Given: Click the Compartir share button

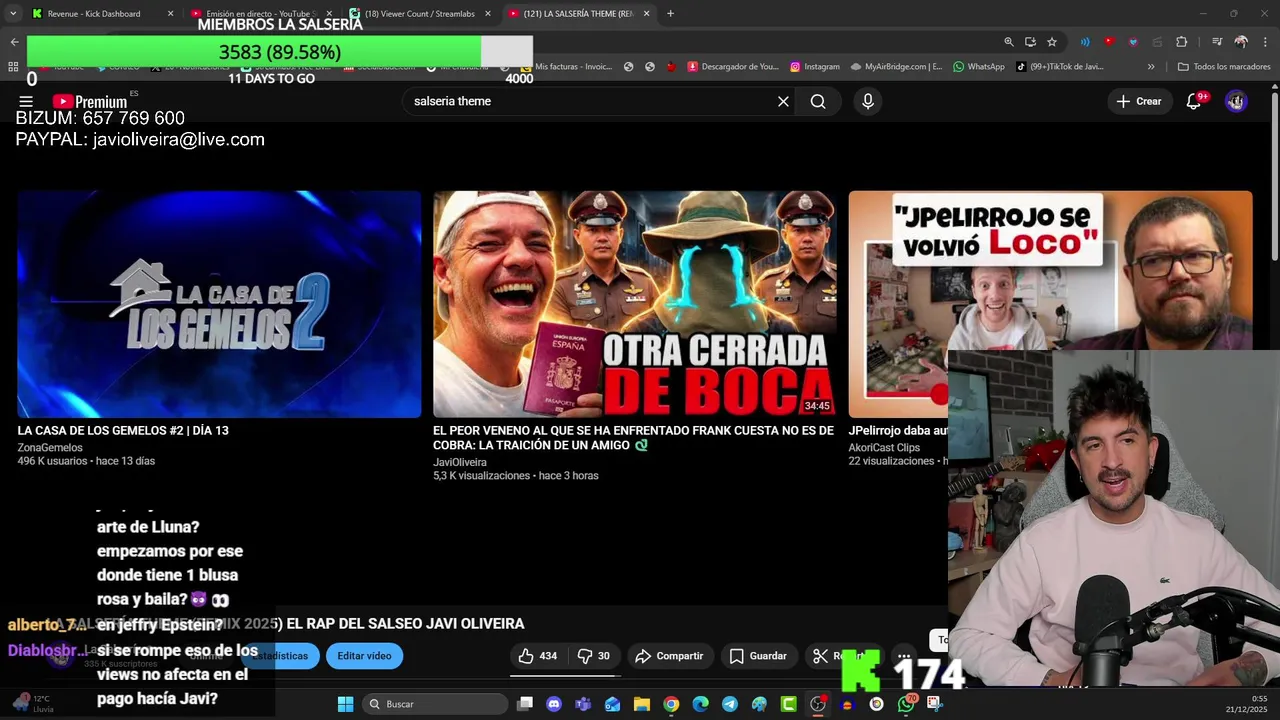Looking at the screenshot, I should (669, 656).
